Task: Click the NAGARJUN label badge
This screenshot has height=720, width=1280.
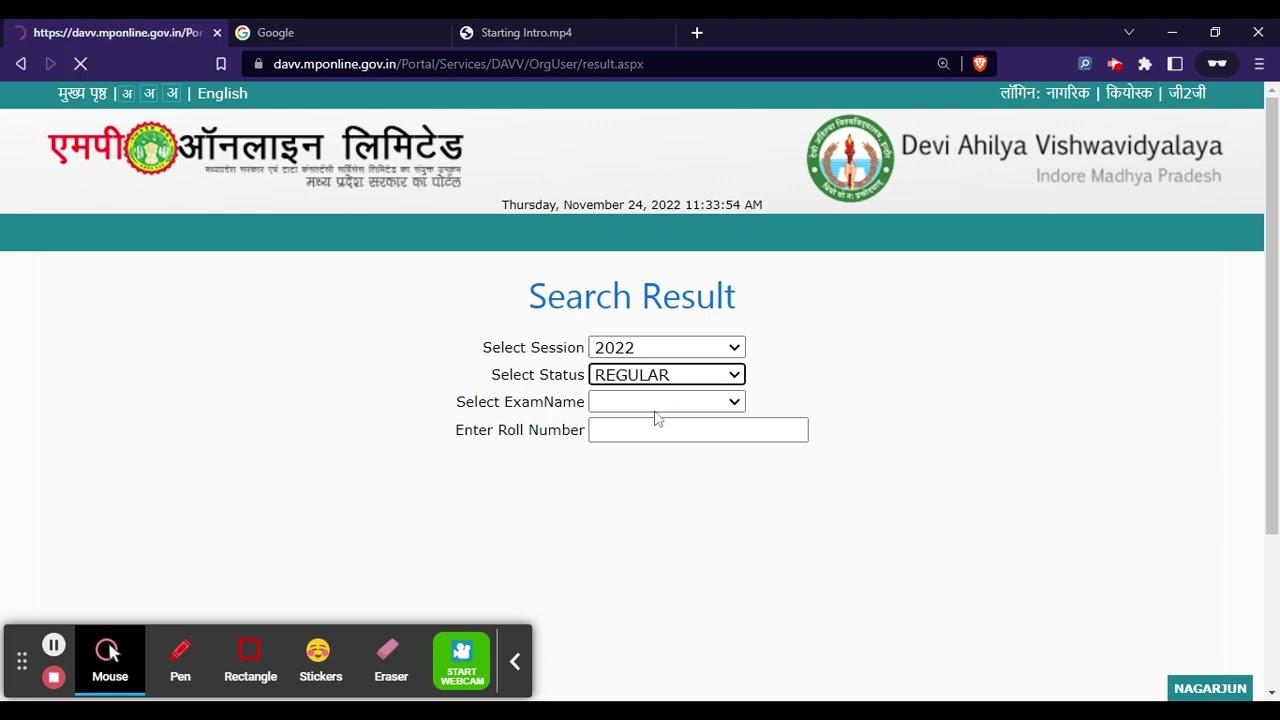Action: click(x=1210, y=688)
